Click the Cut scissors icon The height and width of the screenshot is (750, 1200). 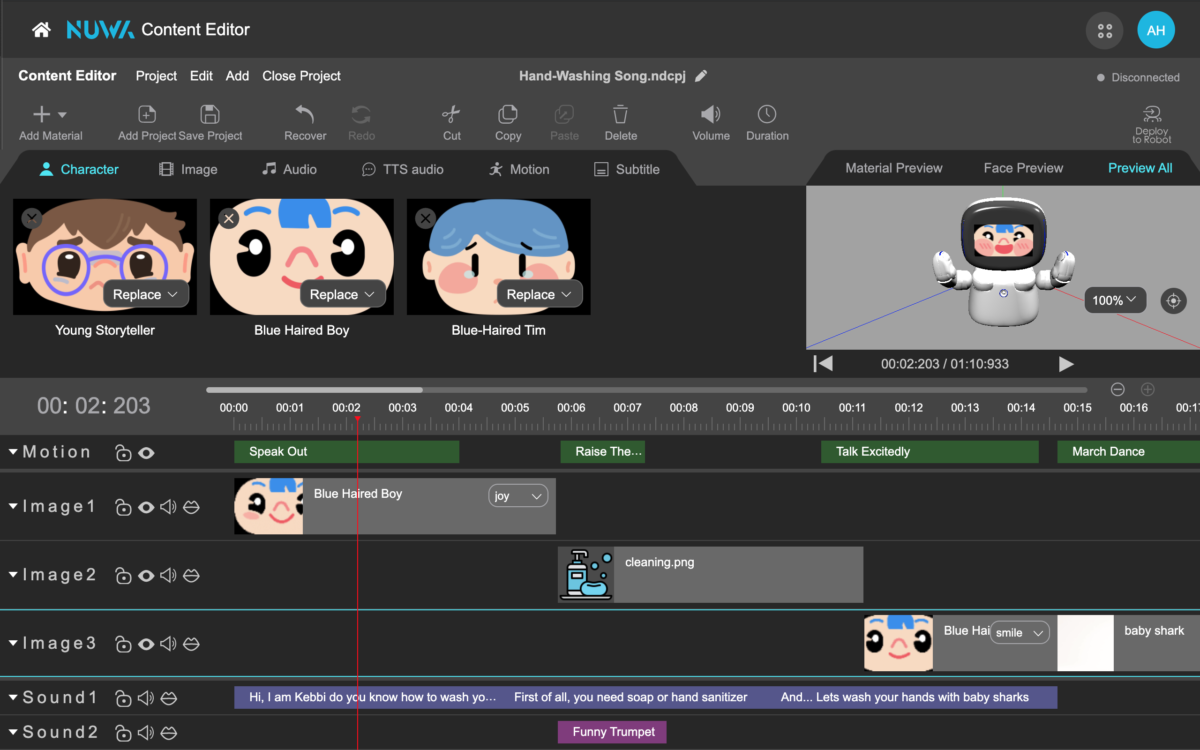(x=451, y=115)
